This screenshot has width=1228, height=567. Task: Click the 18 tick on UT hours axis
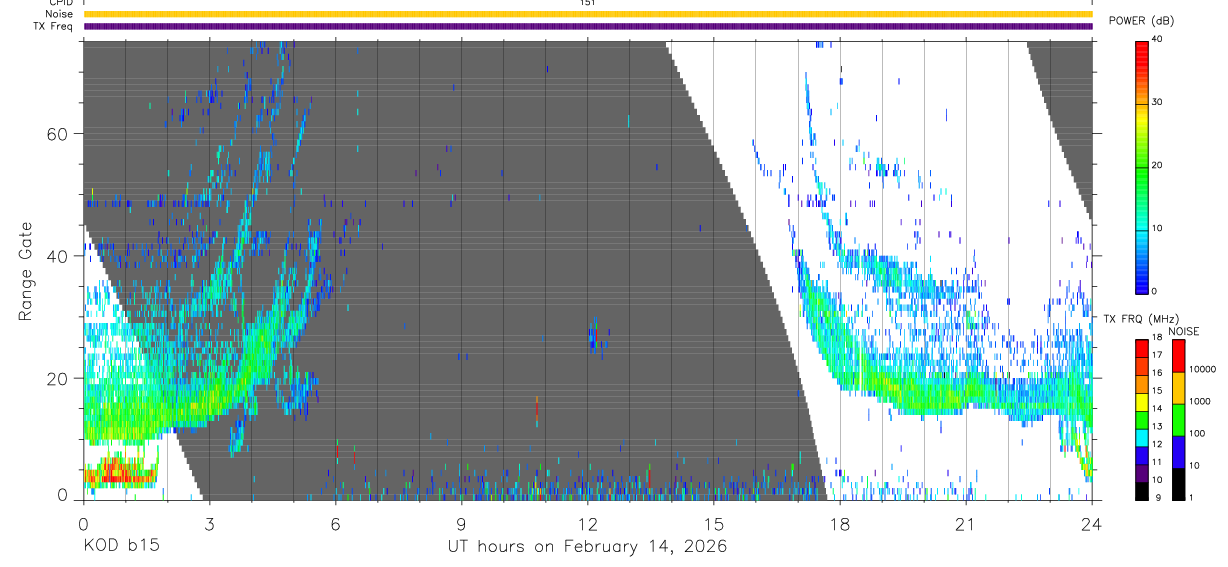[839, 523]
